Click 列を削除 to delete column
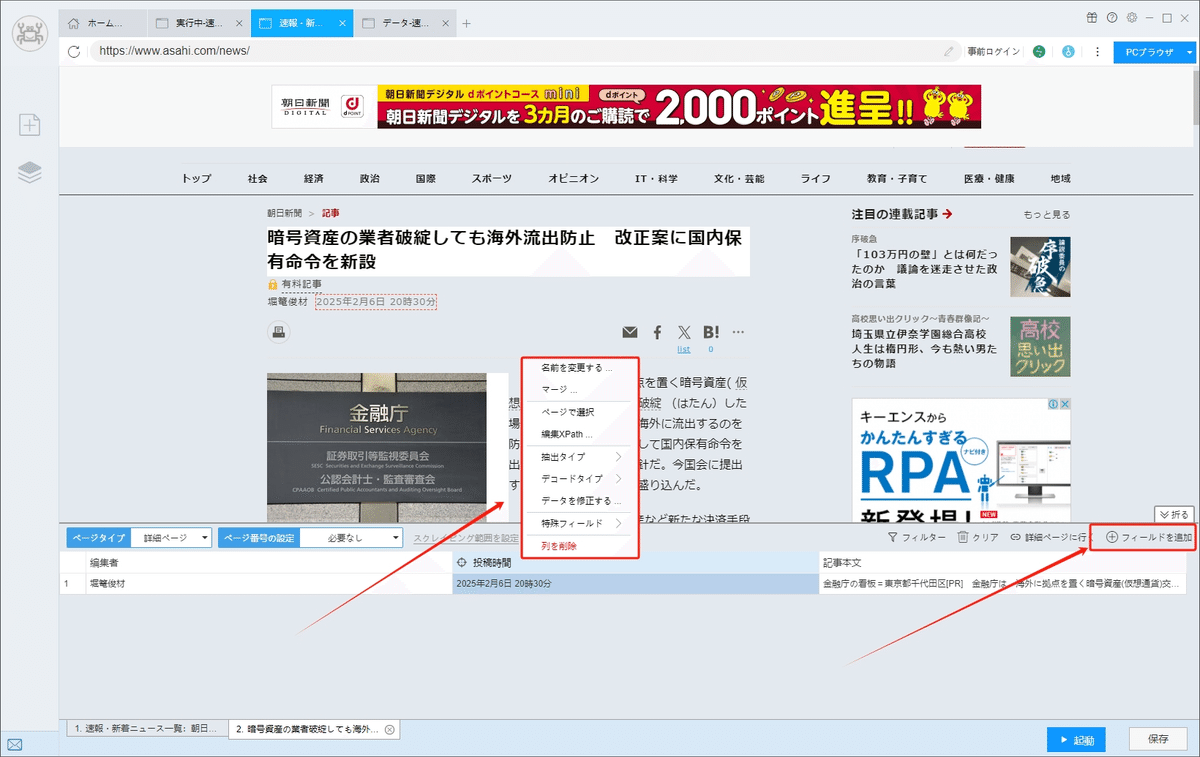Viewport: 1200px width, 757px height. tap(580, 546)
